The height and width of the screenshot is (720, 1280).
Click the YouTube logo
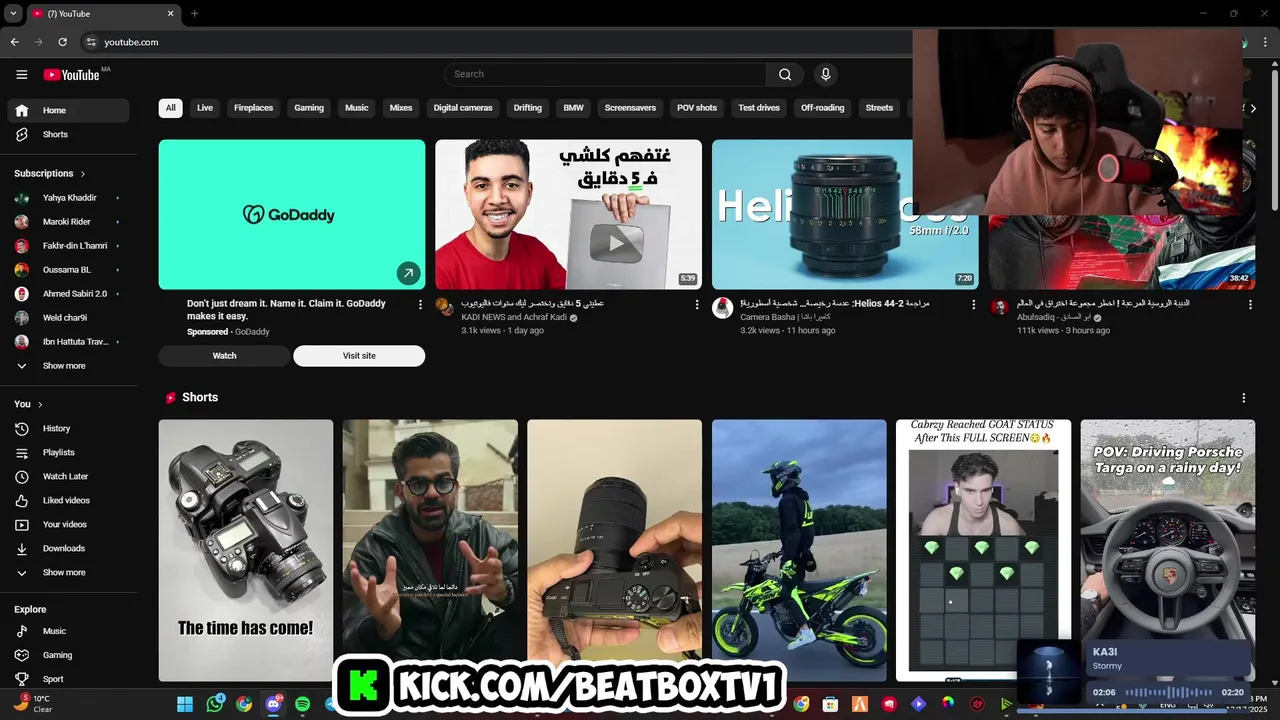(x=71, y=75)
